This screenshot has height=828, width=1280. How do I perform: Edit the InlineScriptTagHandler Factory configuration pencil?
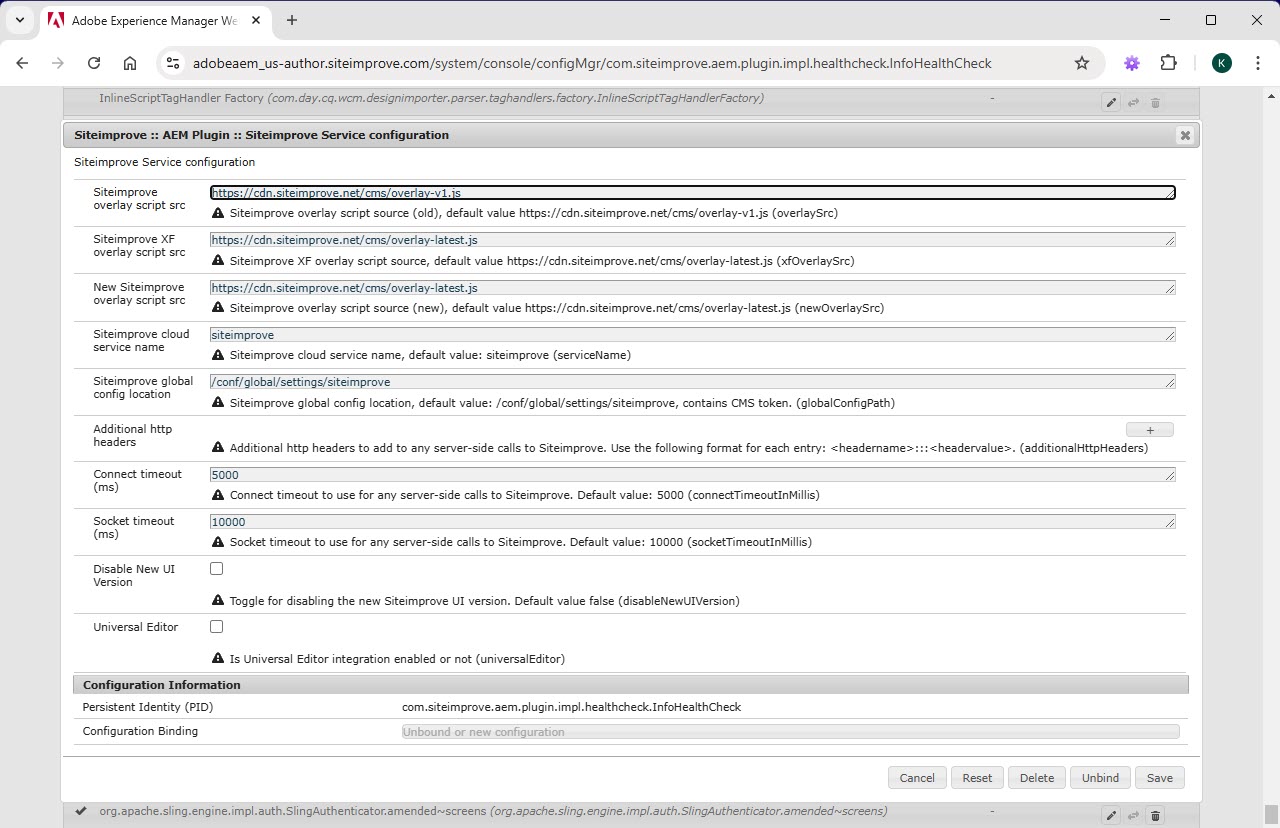(1111, 102)
